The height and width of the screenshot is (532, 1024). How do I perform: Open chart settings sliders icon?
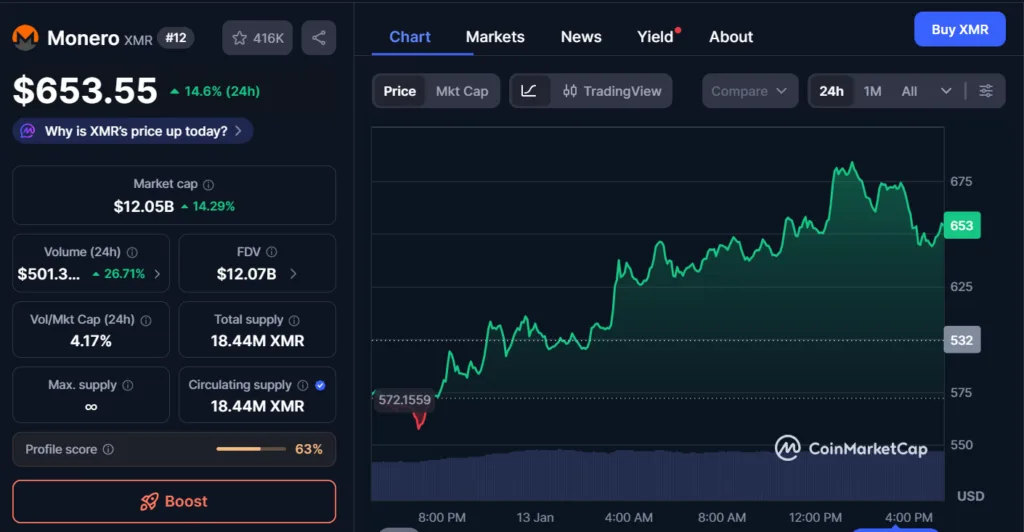point(986,91)
